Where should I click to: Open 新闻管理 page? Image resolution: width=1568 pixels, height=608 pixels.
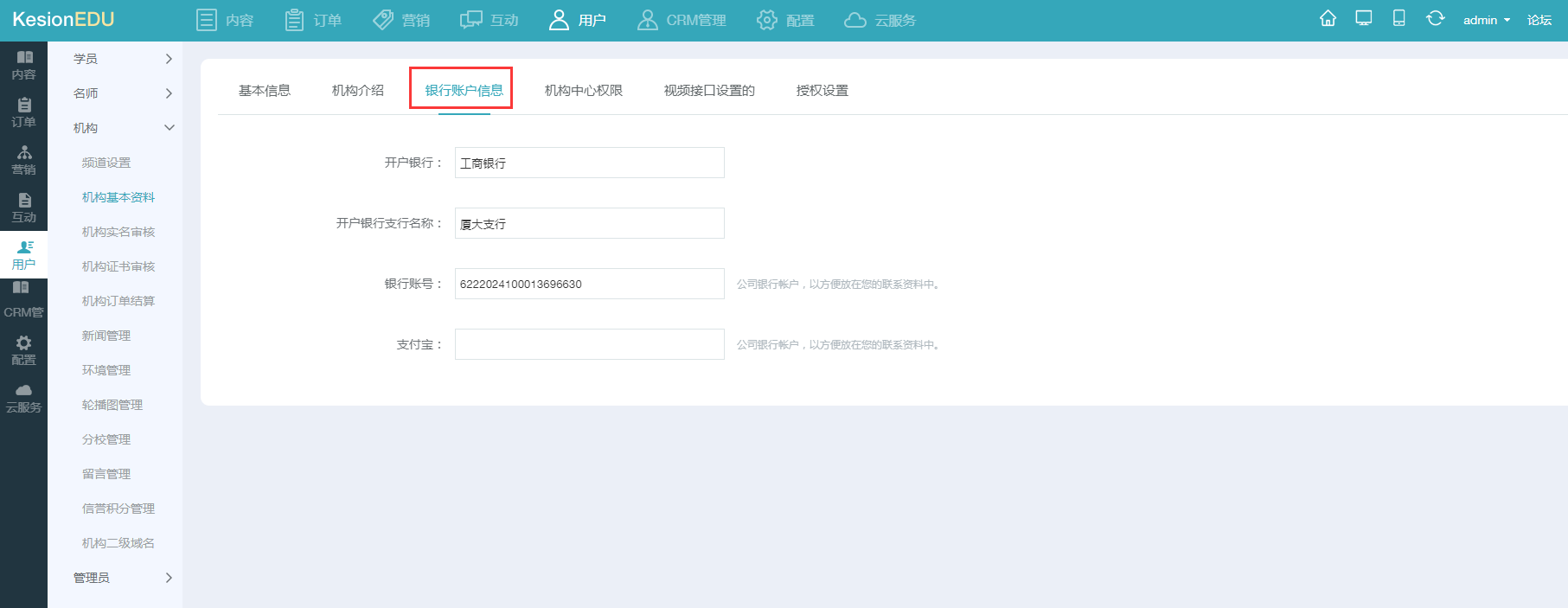coord(106,336)
